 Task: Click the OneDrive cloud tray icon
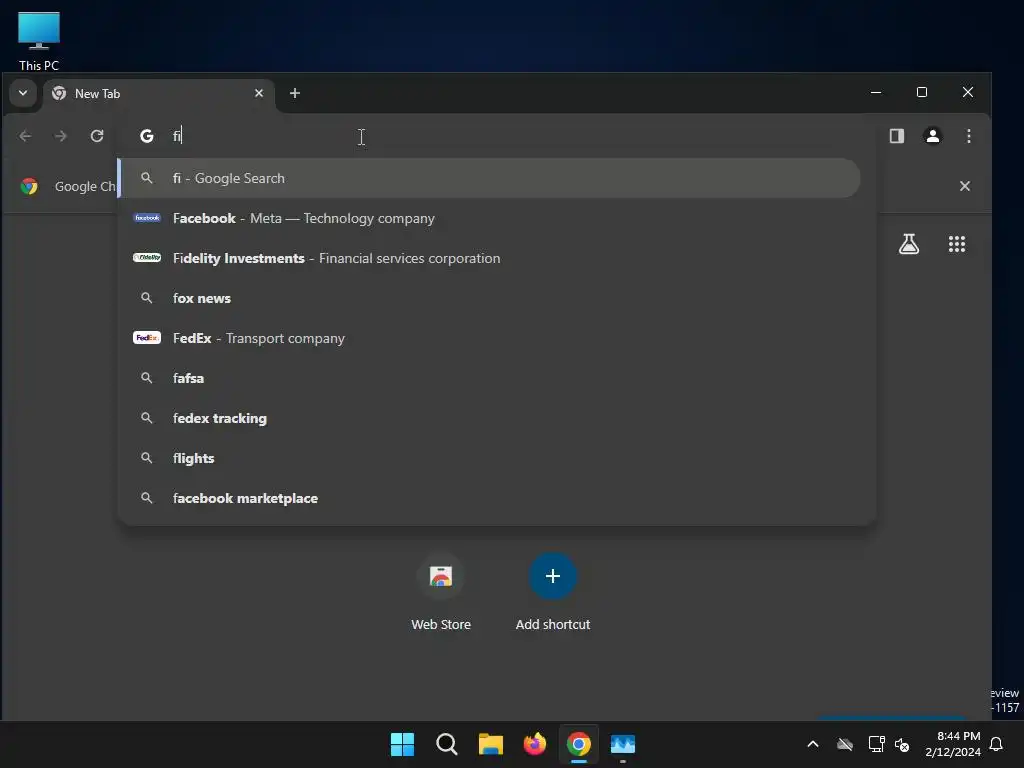pos(844,744)
